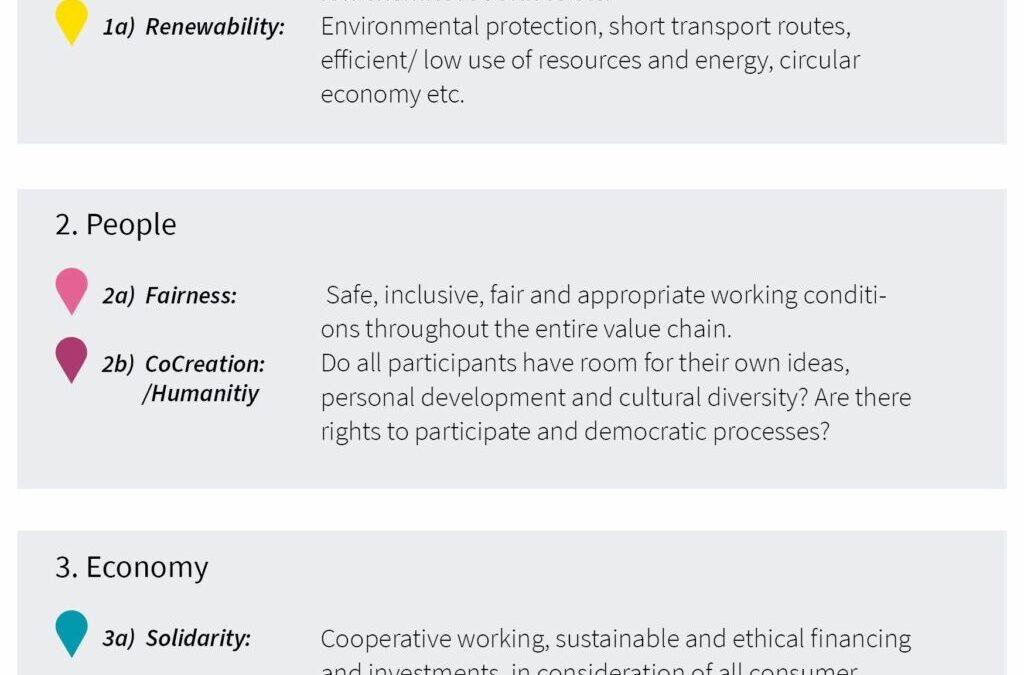Click the '/Humanitiy' sub-label
The image size is (1024, 675).
pos(200,394)
